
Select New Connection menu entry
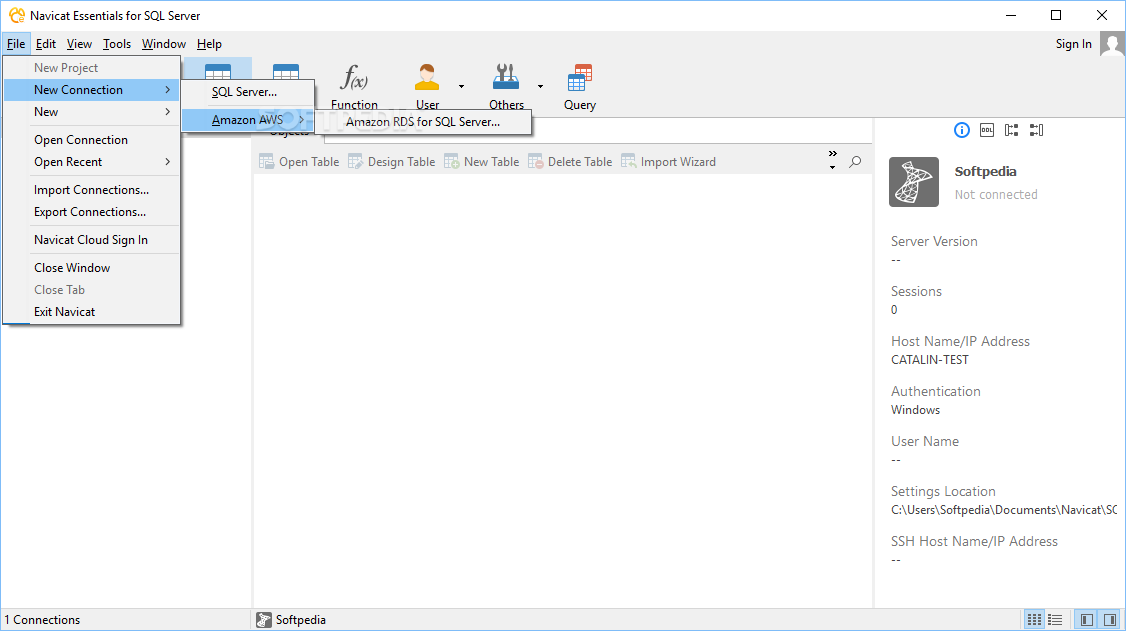(91, 90)
